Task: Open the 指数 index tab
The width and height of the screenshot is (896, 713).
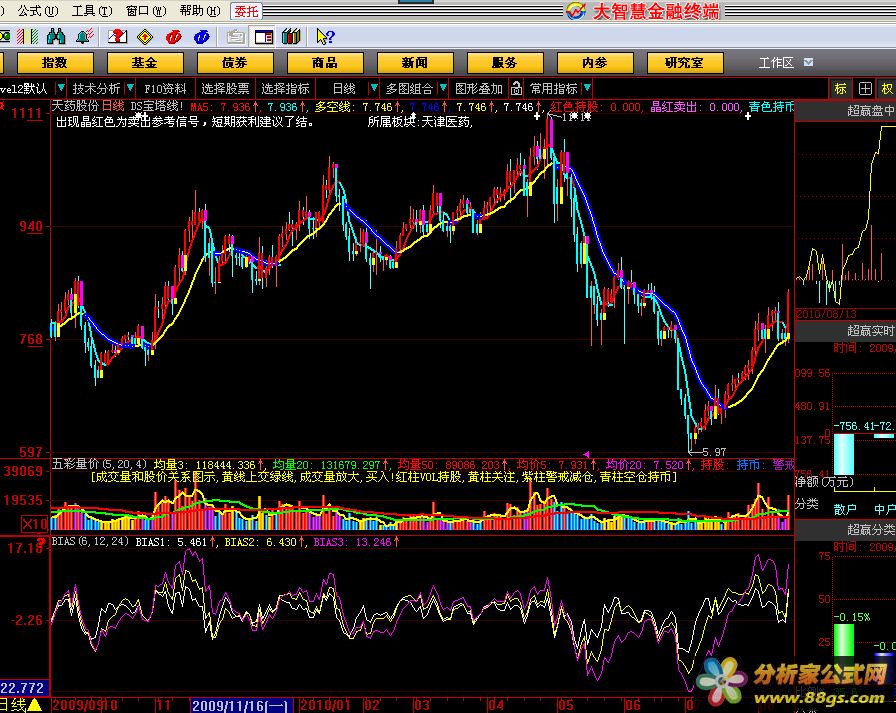Action: pos(55,63)
